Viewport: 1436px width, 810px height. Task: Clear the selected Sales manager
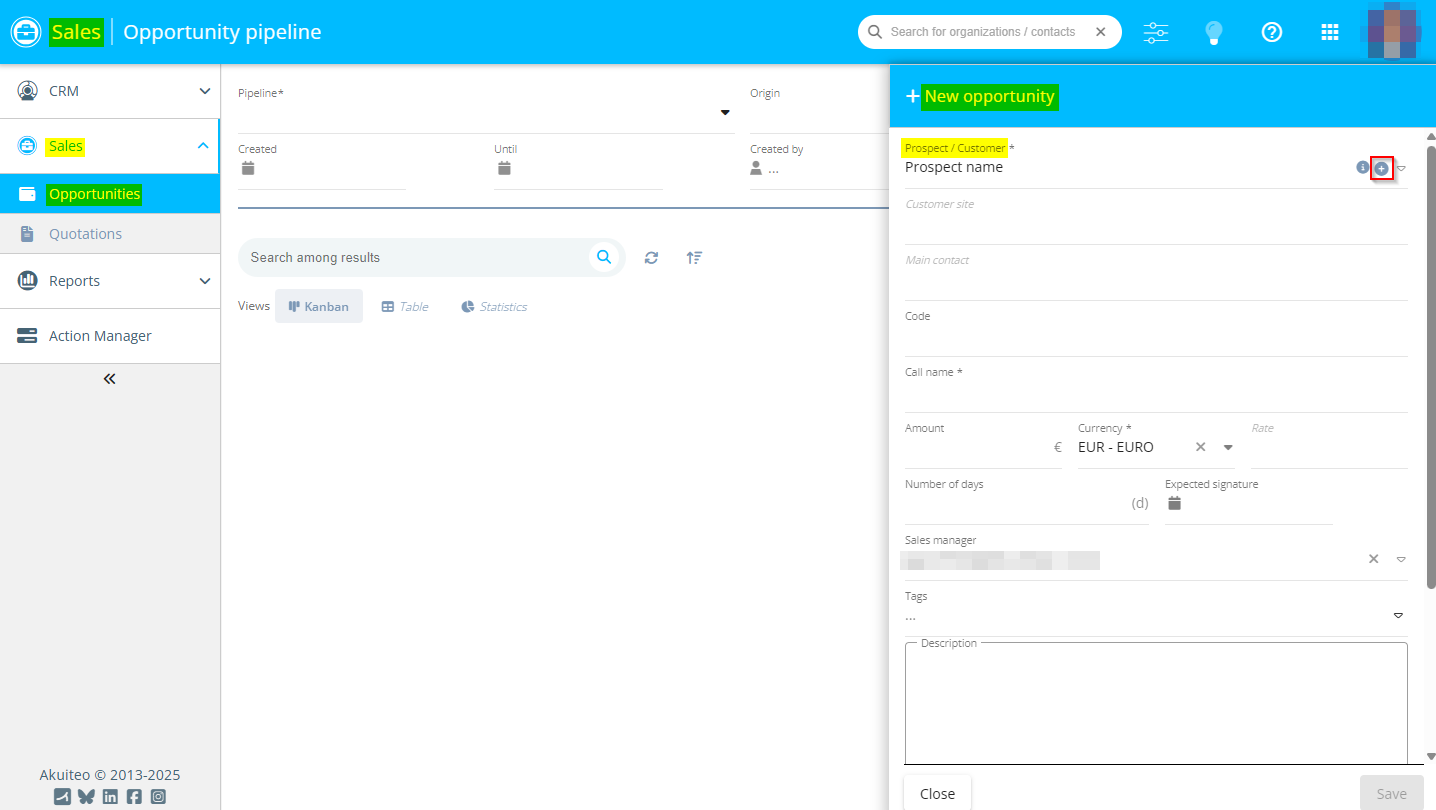click(x=1374, y=559)
